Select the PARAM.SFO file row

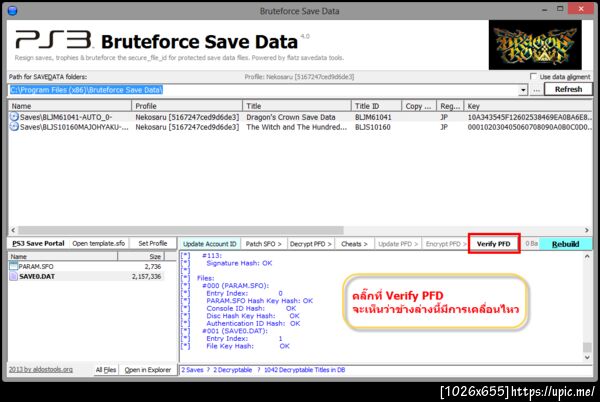point(87,266)
